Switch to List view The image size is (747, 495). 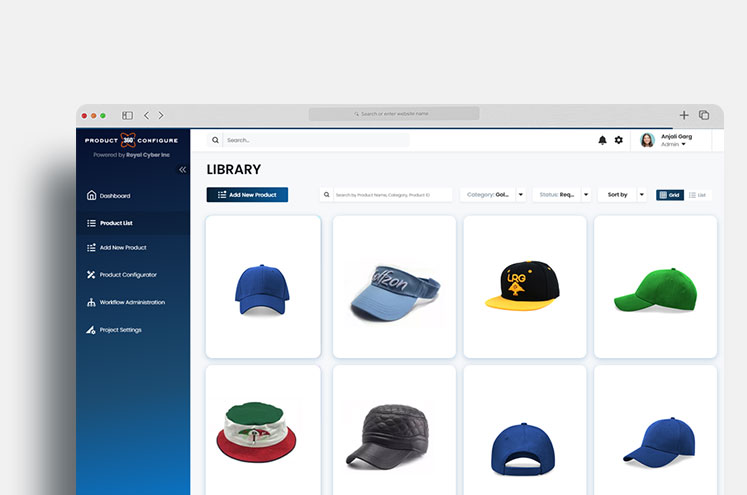(x=698, y=195)
